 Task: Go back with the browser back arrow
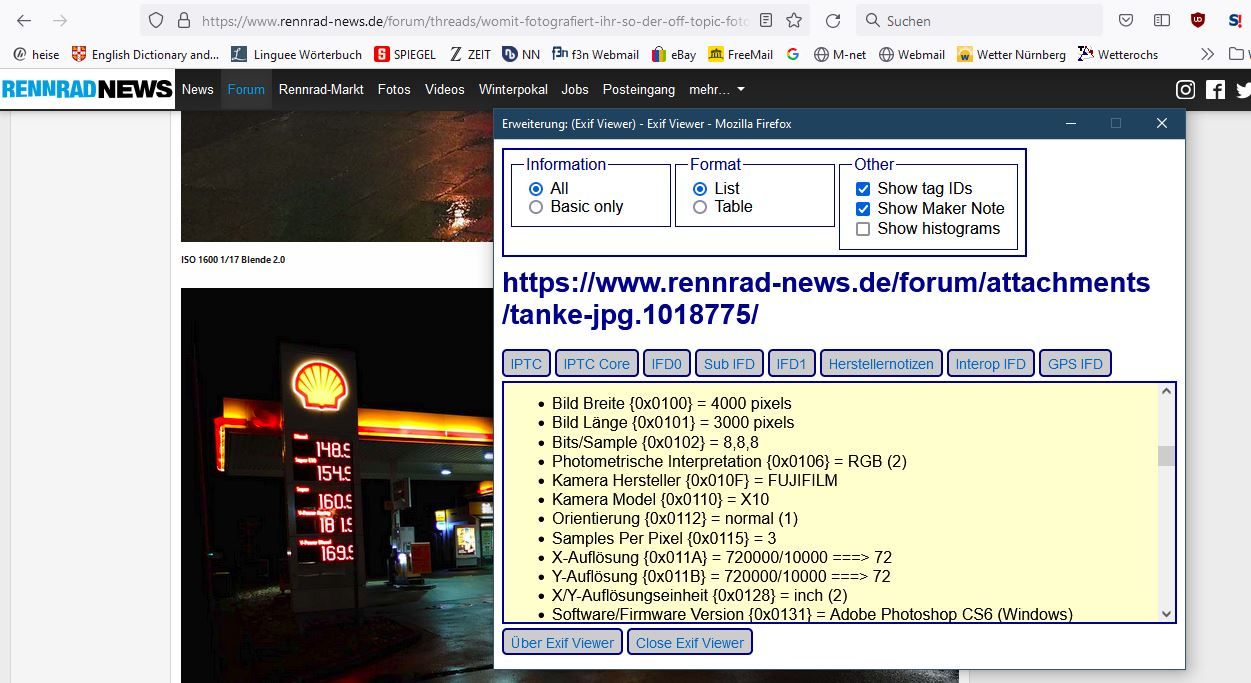pos(24,20)
